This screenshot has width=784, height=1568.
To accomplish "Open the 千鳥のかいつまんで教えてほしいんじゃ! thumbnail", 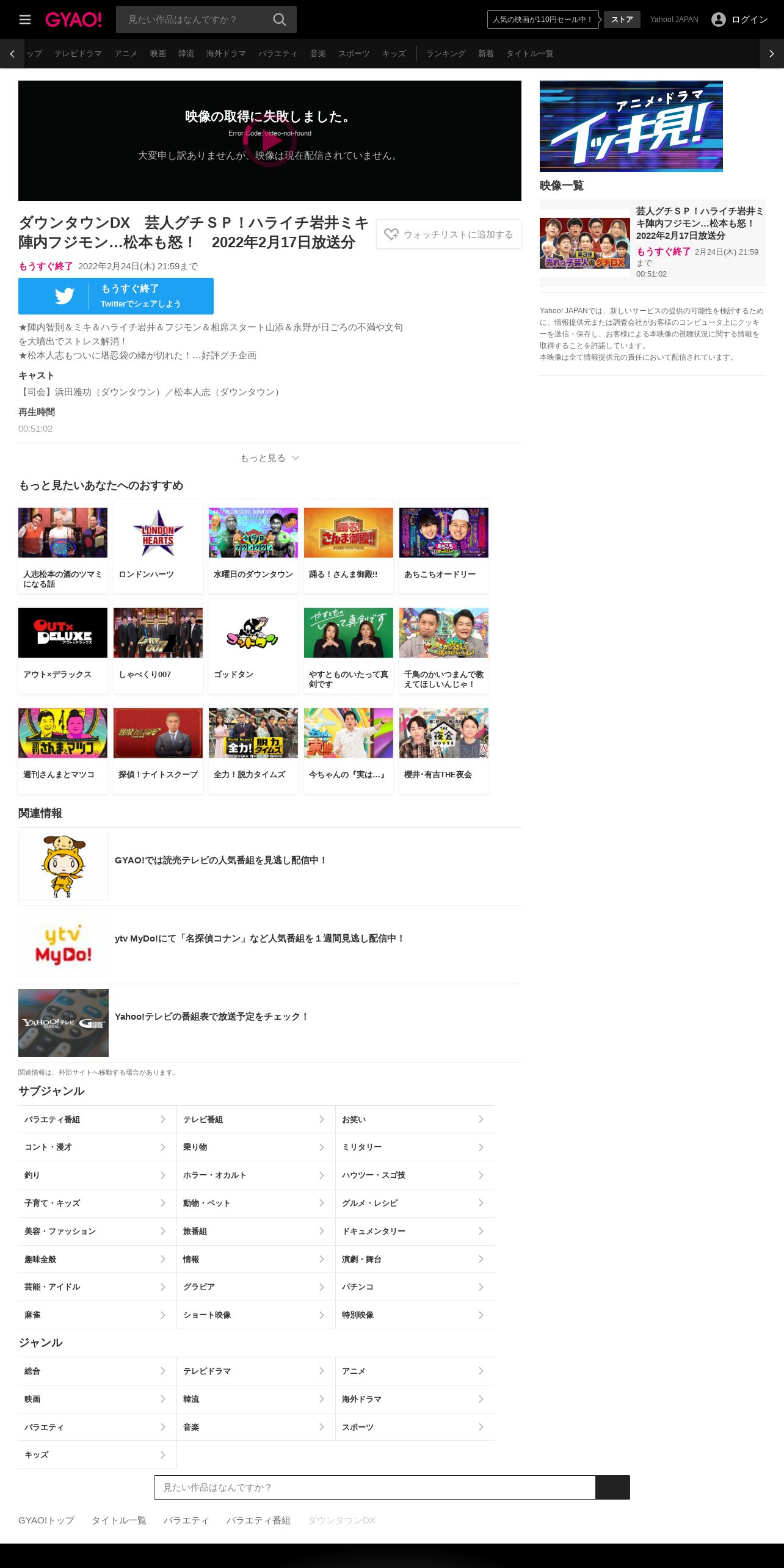I will point(444,633).
